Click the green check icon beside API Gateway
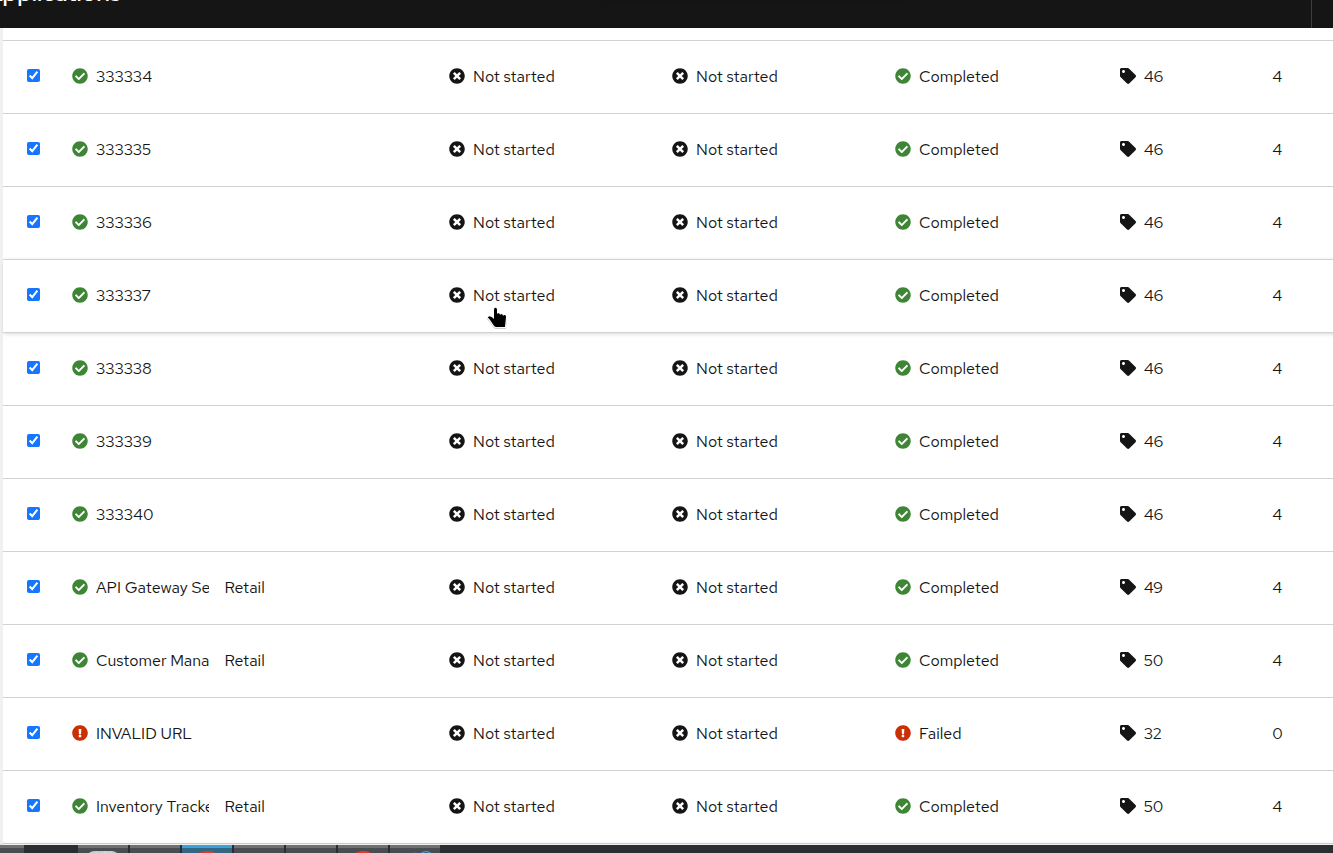This screenshot has width=1333, height=853. click(x=80, y=587)
